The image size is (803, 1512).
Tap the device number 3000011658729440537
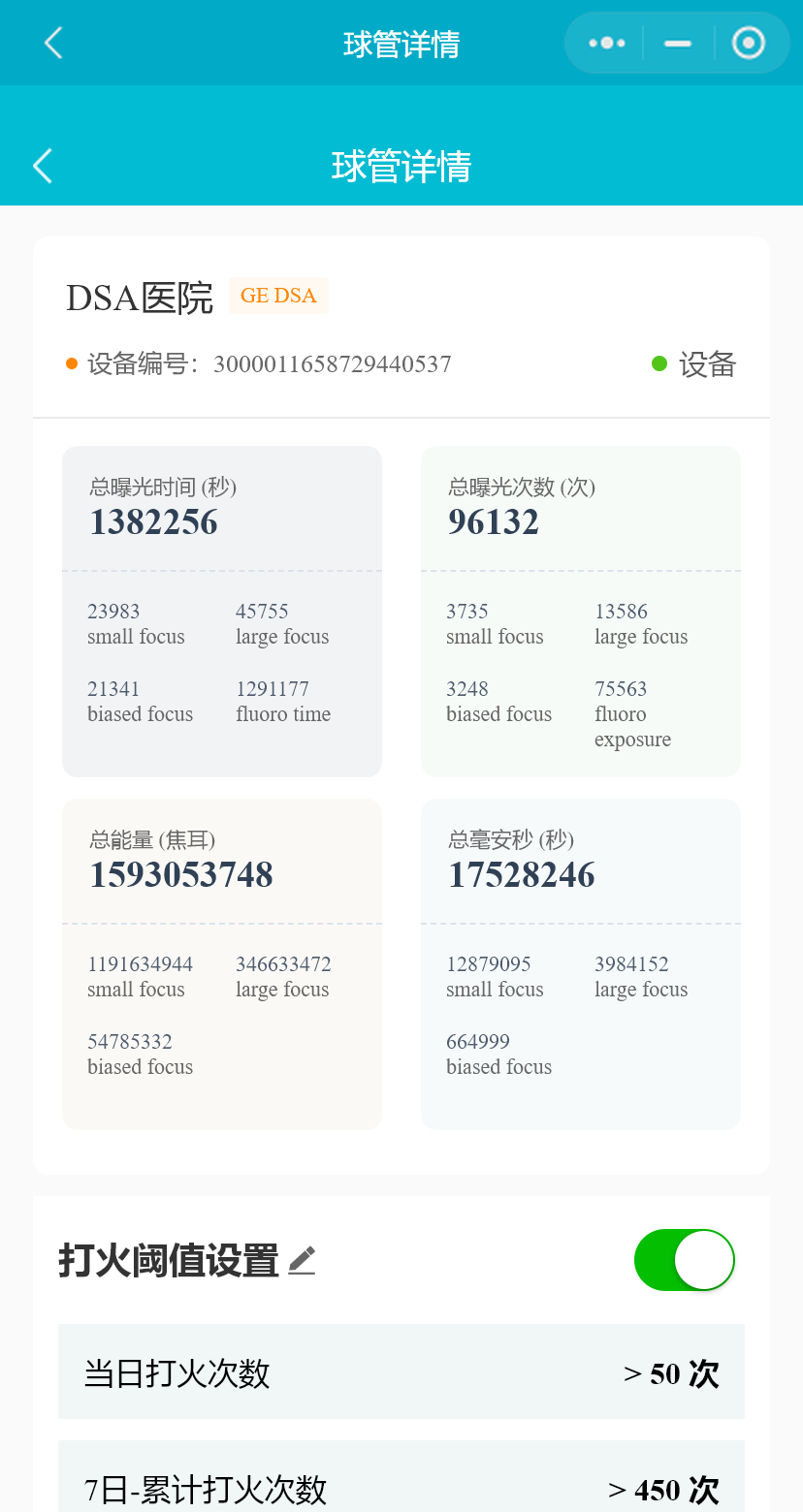click(332, 364)
